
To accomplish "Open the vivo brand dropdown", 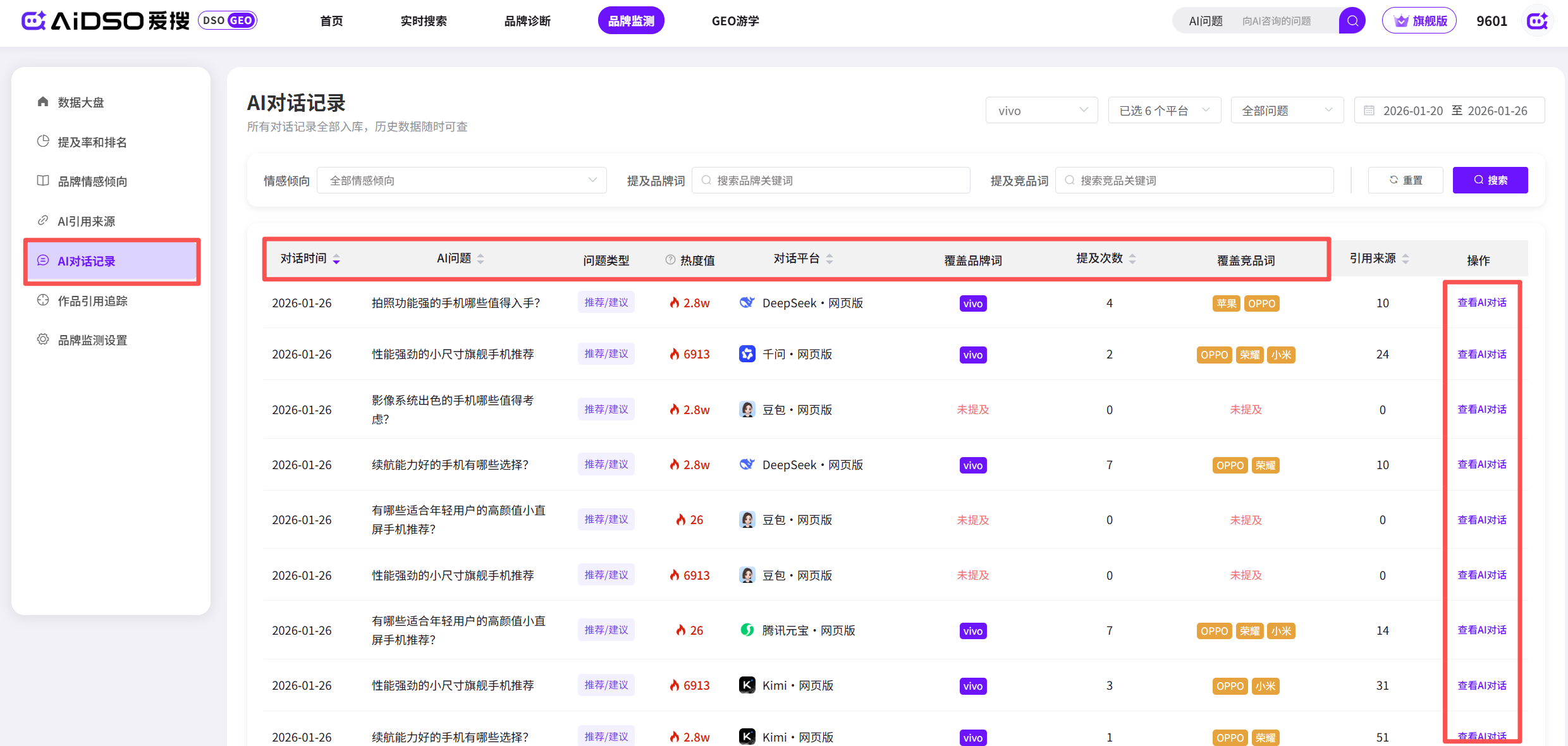I will (1041, 111).
